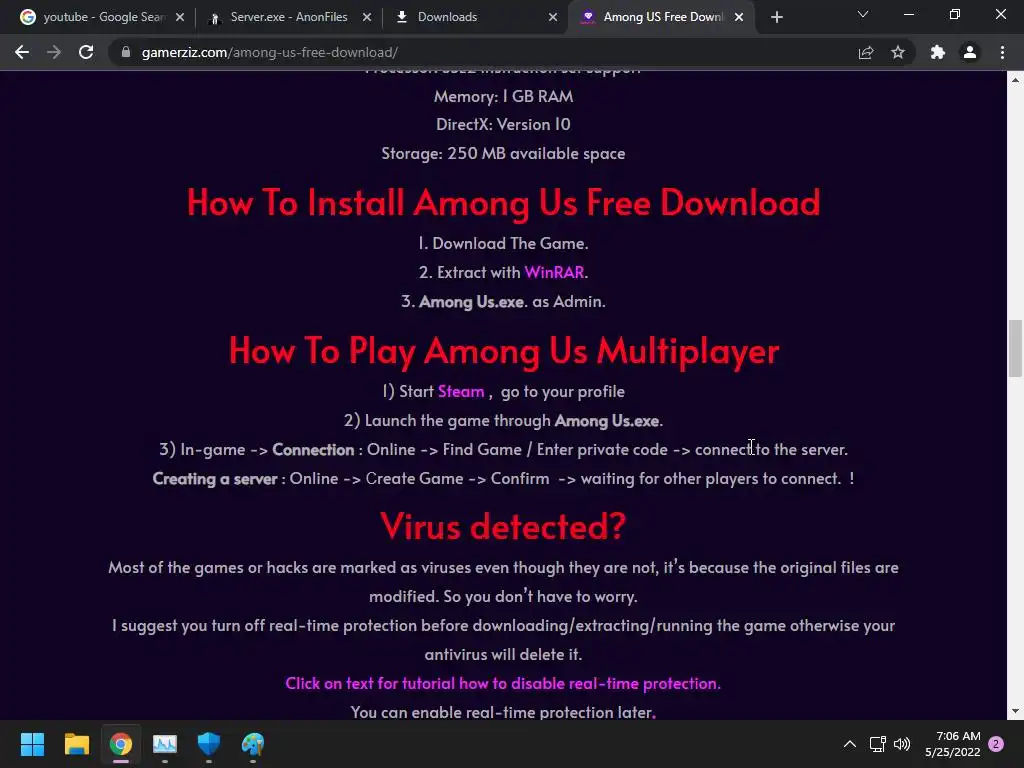Open the clock showing 7:06 AM
1024x768 pixels.
(953, 744)
